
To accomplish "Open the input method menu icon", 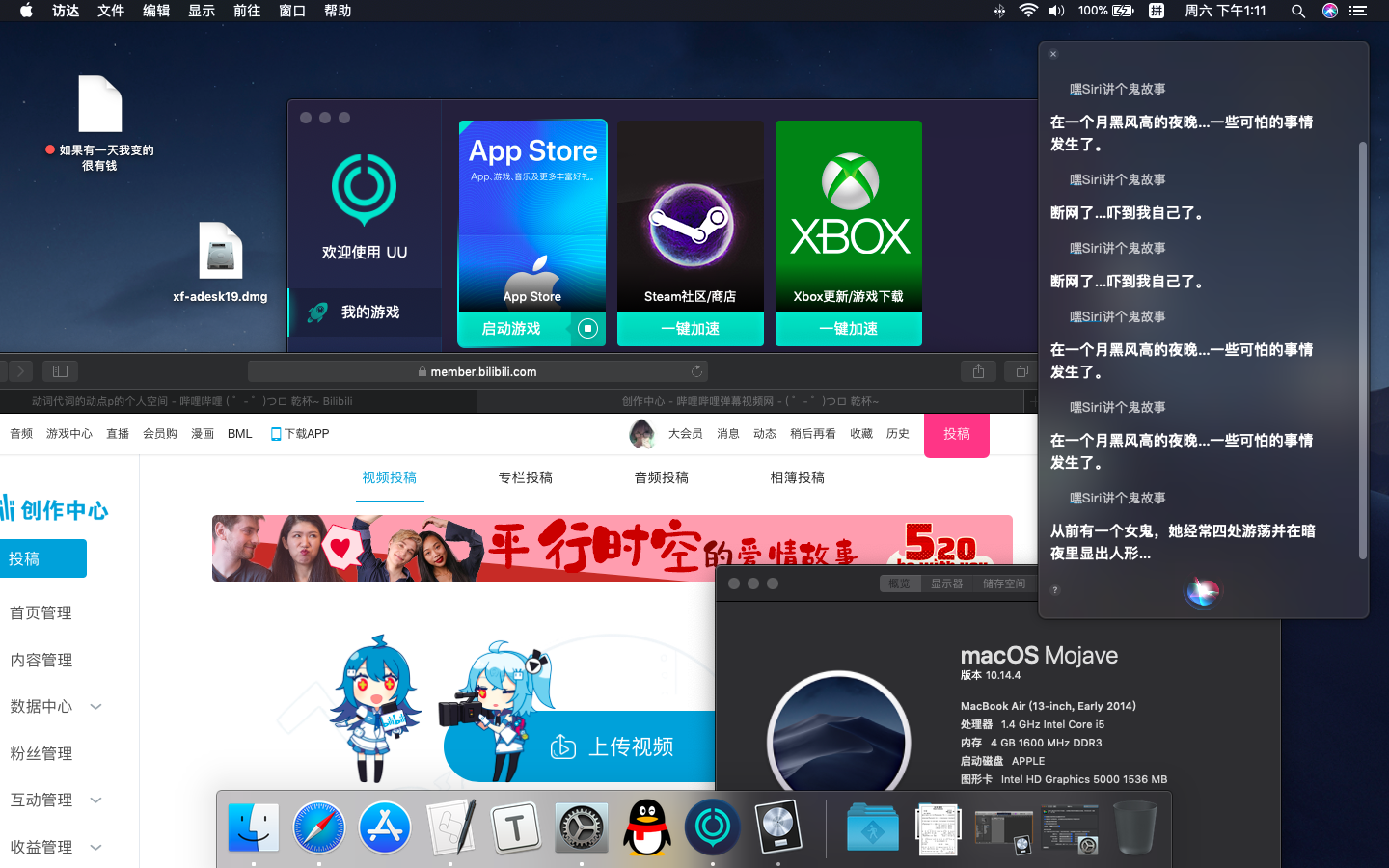I will click(x=1157, y=11).
